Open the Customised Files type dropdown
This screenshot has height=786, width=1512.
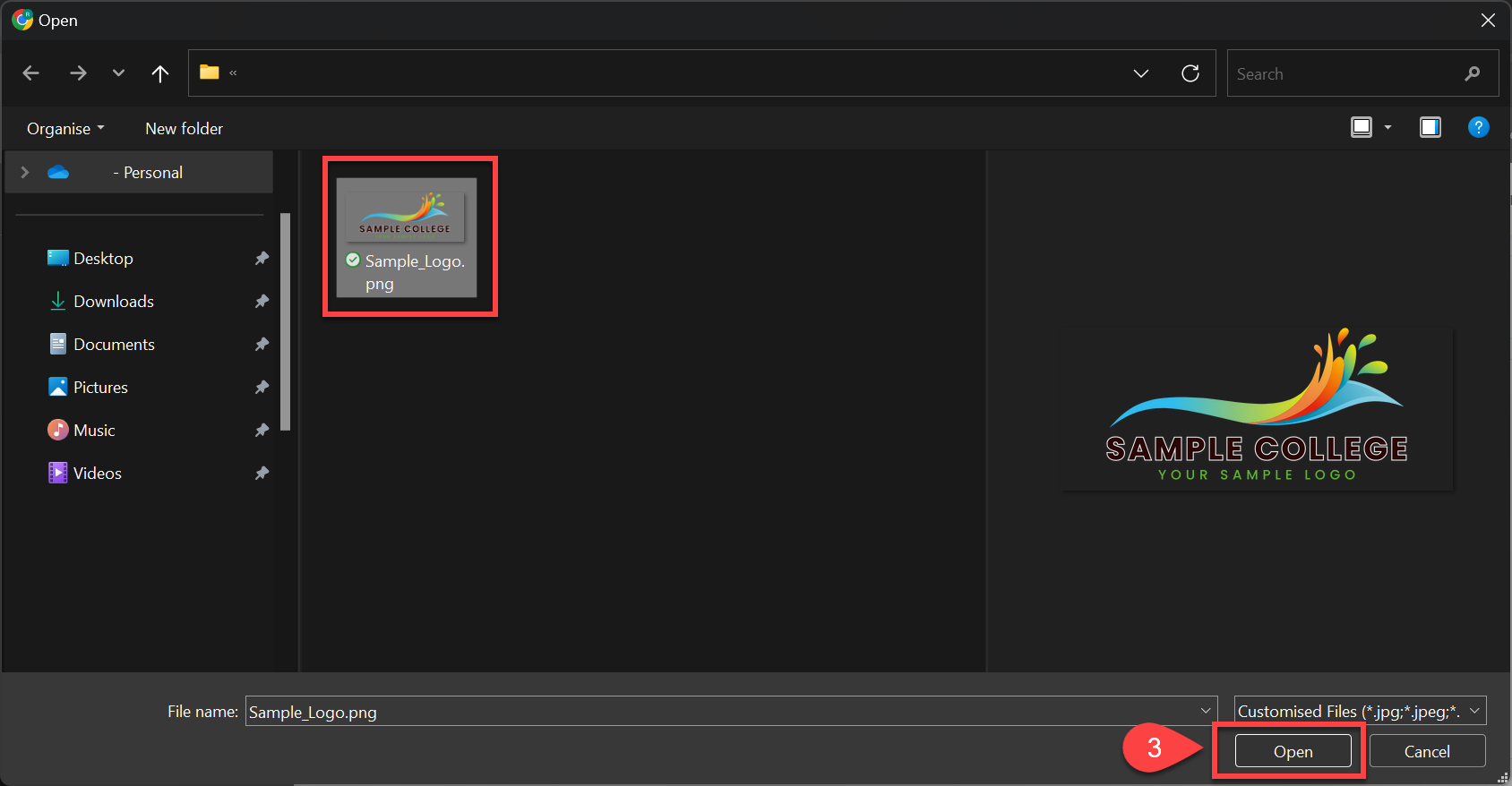1360,711
